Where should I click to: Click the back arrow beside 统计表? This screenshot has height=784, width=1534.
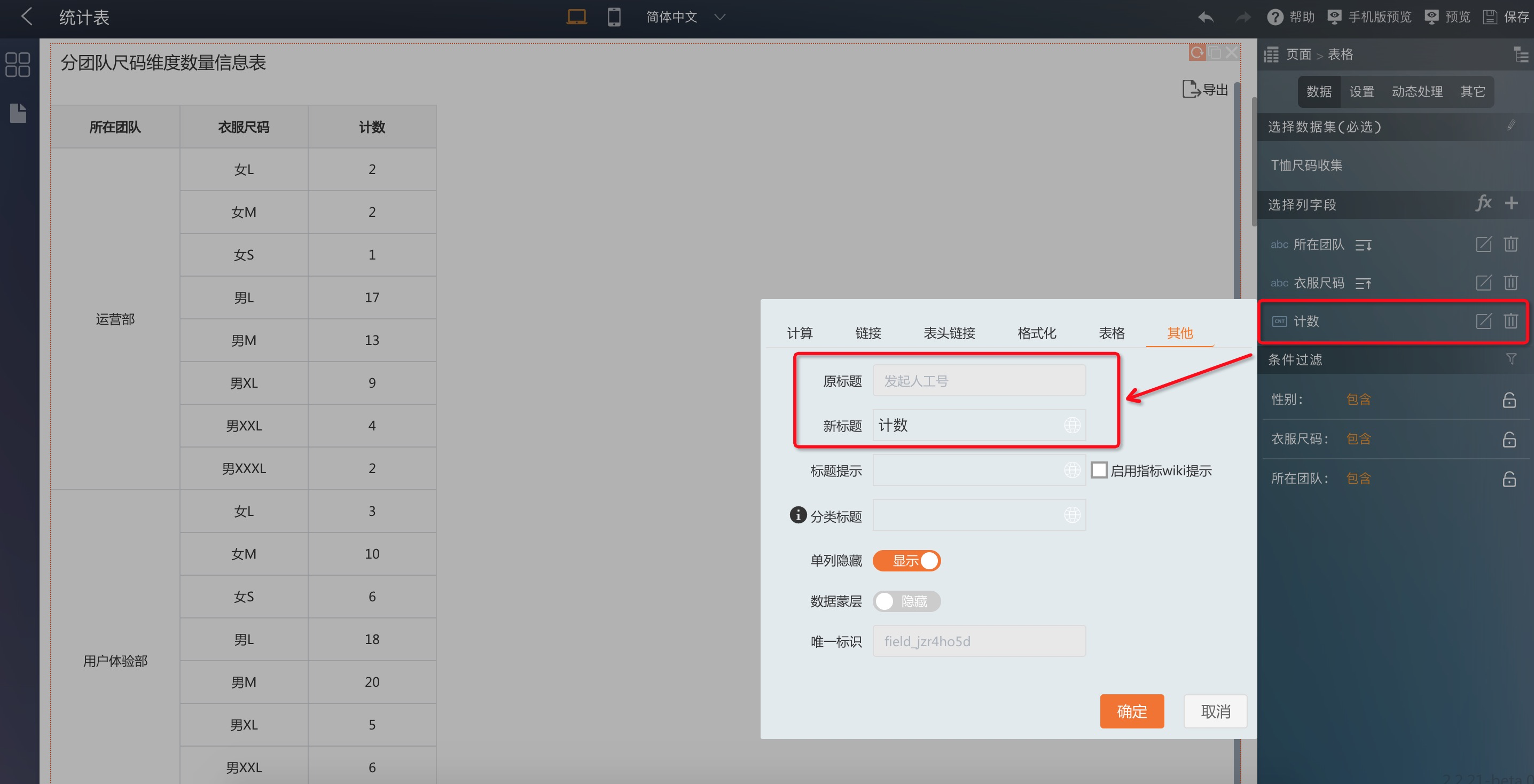click(x=26, y=17)
